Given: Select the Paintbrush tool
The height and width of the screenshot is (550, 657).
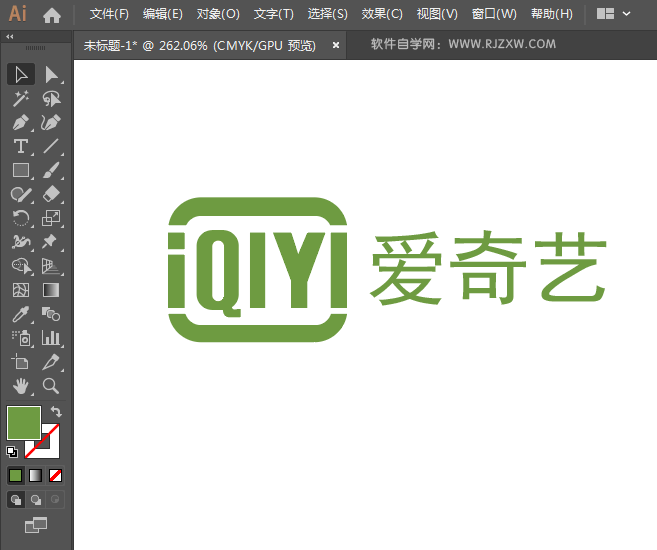Looking at the screenshot, I should (51, 170).
